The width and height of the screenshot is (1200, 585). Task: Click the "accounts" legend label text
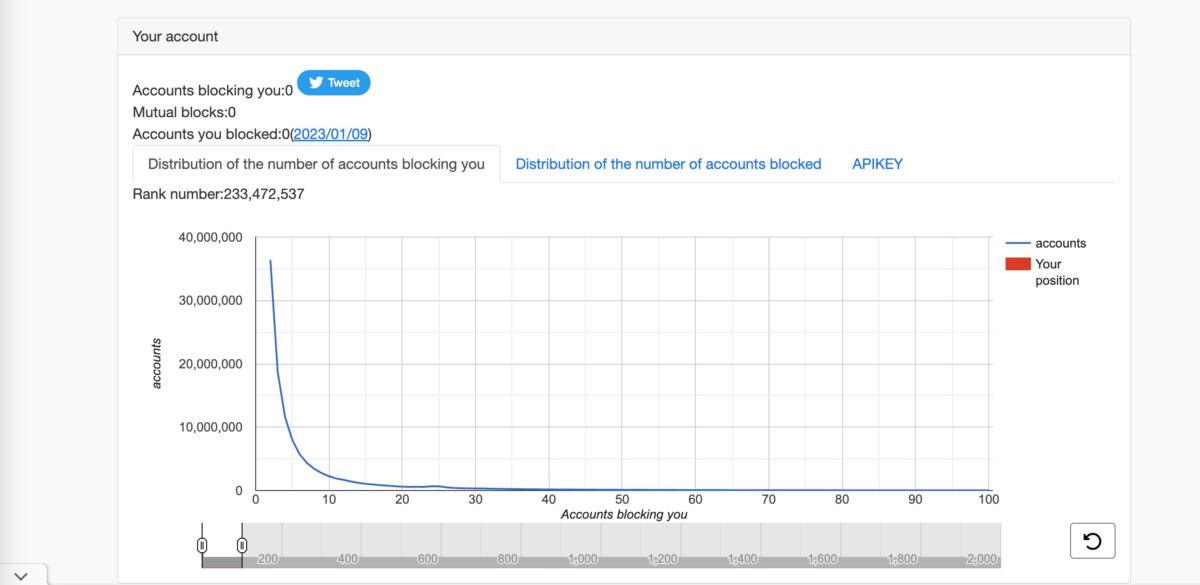(x=1060, y=243)
